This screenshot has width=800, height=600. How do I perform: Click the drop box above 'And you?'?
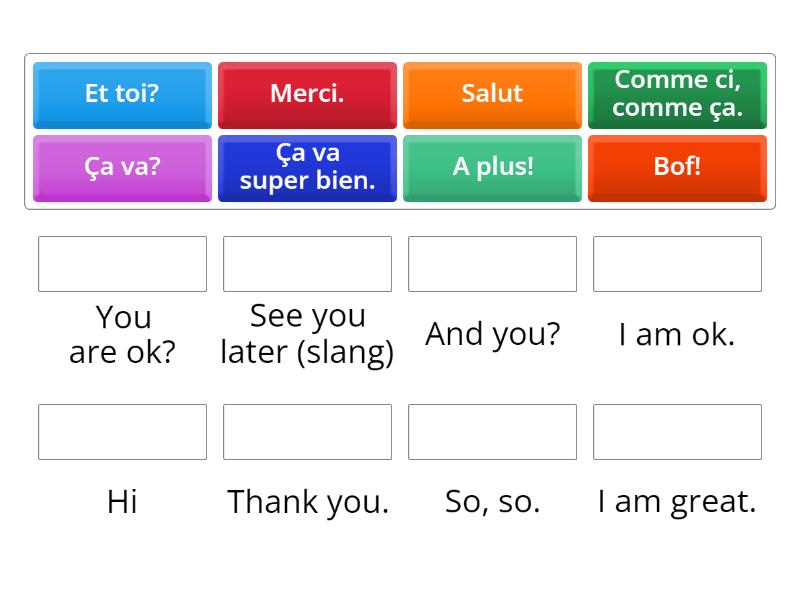pos(492,264)
